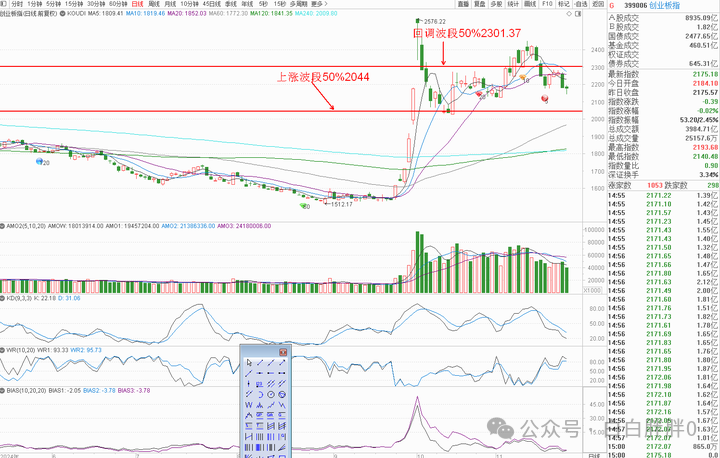The height and width of the screenshot is (458, 720).
Task: Click the 多股 multi-stock button
Action: 496,4
